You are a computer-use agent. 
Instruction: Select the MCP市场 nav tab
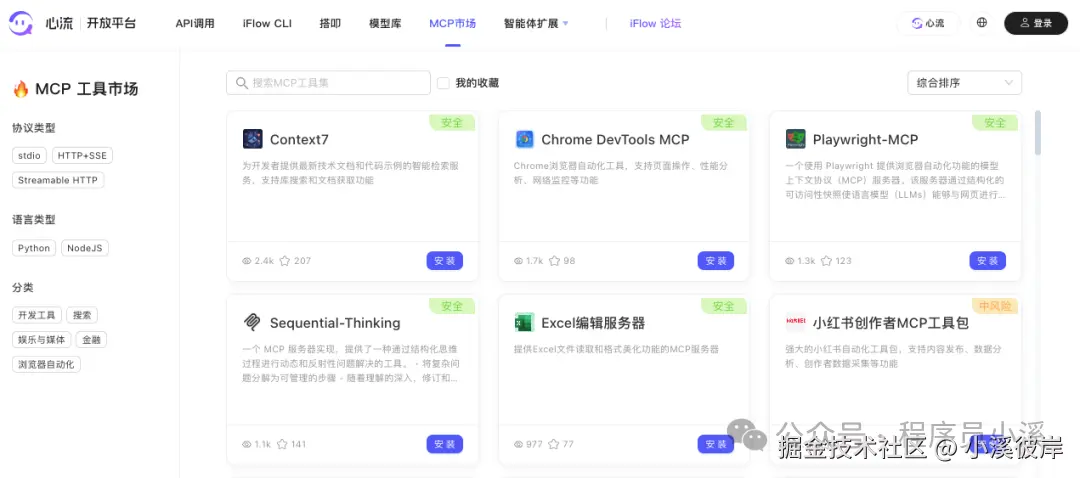453,23
